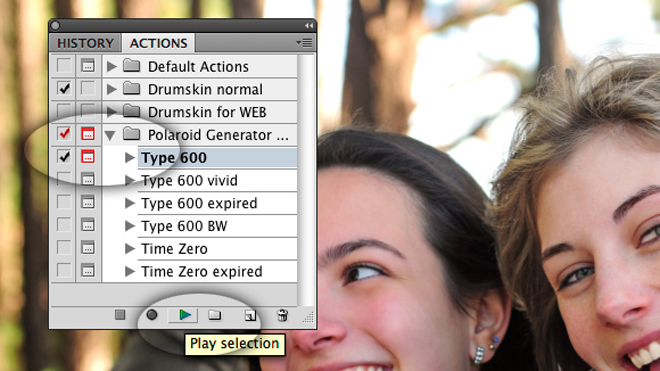The width and height of the screenshot is (660, 371).
Task: Select the Type 600 BW action
Action: pos(184,226)
